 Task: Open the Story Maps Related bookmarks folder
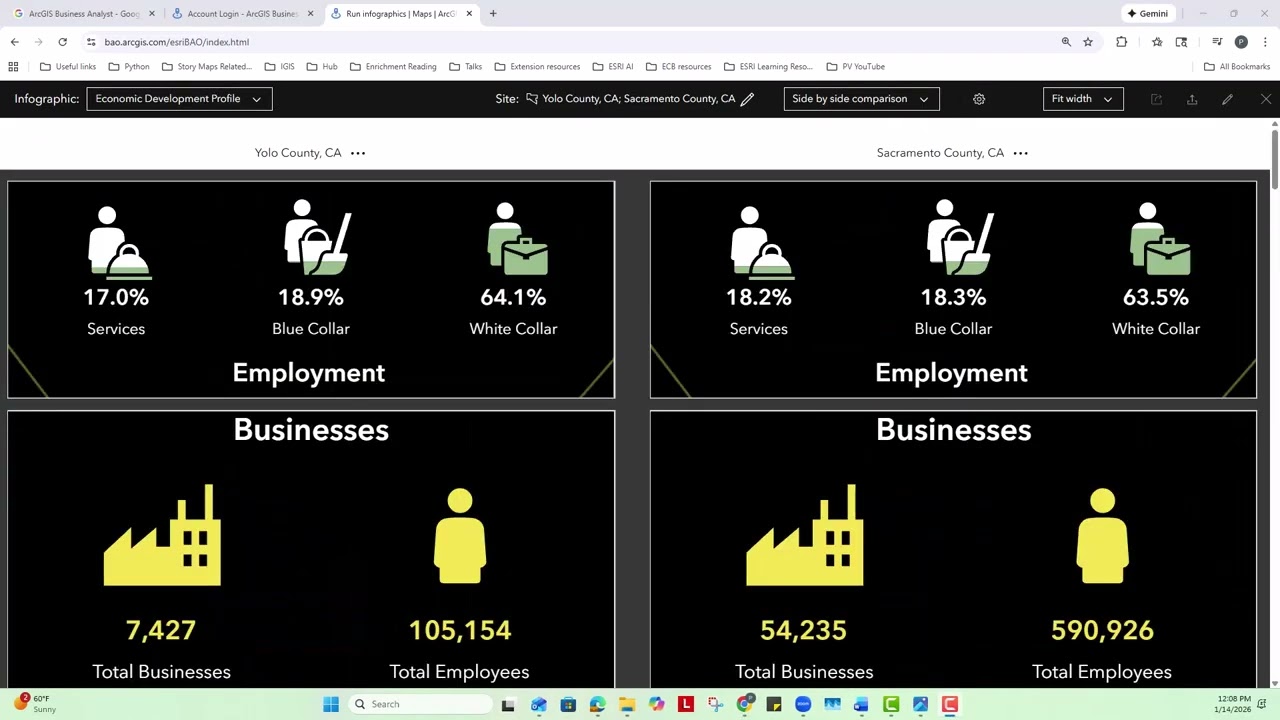(206, 67)
